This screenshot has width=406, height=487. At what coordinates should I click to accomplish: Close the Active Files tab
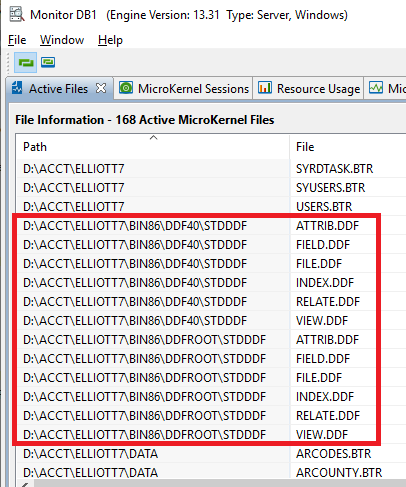tap(101, 88)
